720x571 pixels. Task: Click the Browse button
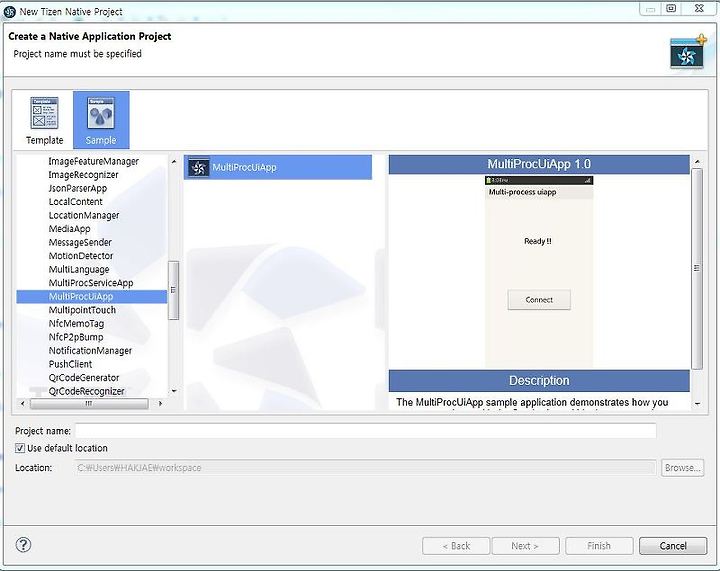click(682, 468)
